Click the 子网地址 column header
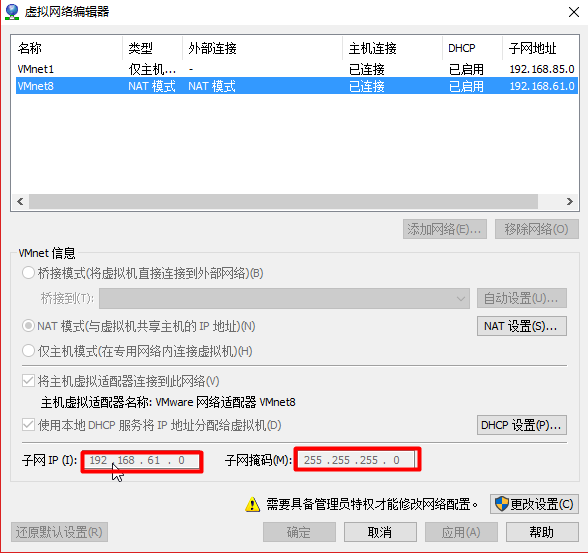This screenshot has height=553, width=588. click(x=540, y=48)
